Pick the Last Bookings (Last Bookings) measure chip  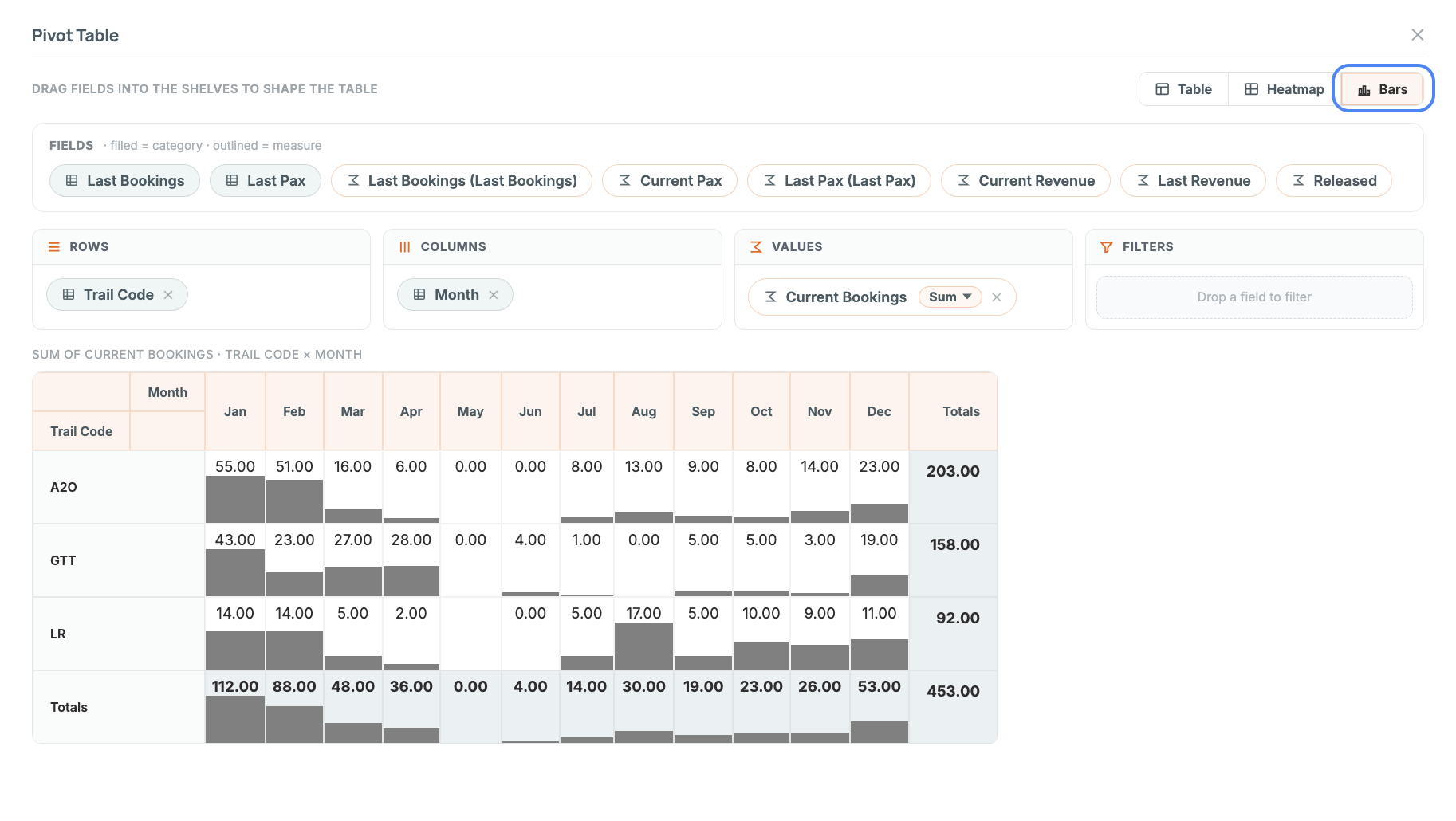pyautogui.click(x=462, y=181)
